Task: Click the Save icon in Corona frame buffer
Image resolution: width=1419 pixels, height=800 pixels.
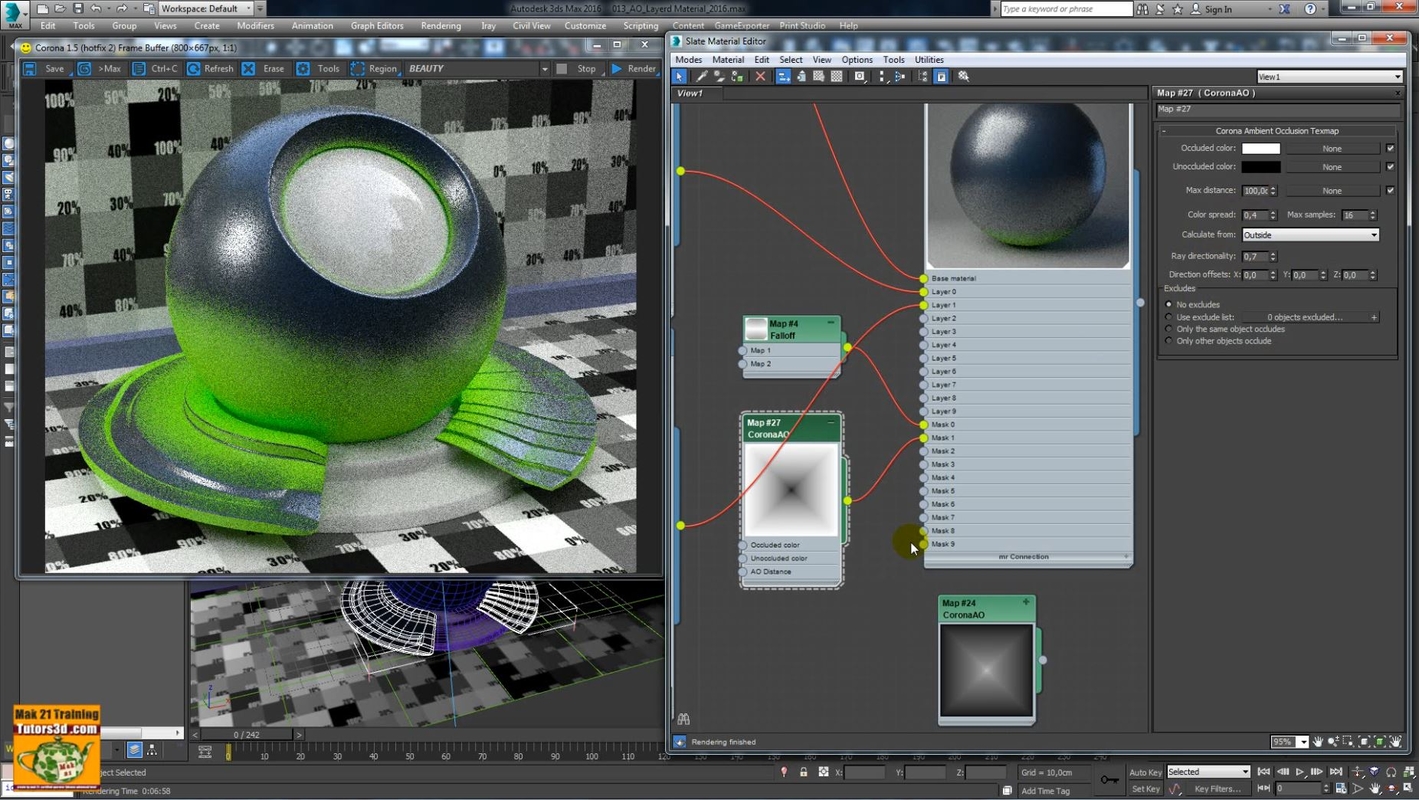Action: point(29,69)
